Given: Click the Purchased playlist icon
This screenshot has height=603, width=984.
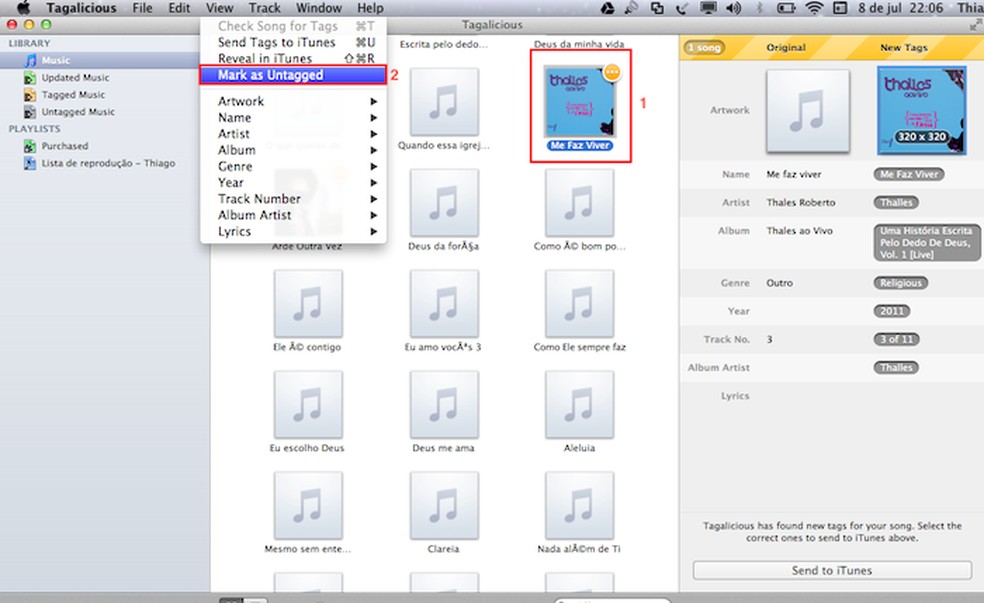Looking at the screenshot, I should click(x=29, y=146).
